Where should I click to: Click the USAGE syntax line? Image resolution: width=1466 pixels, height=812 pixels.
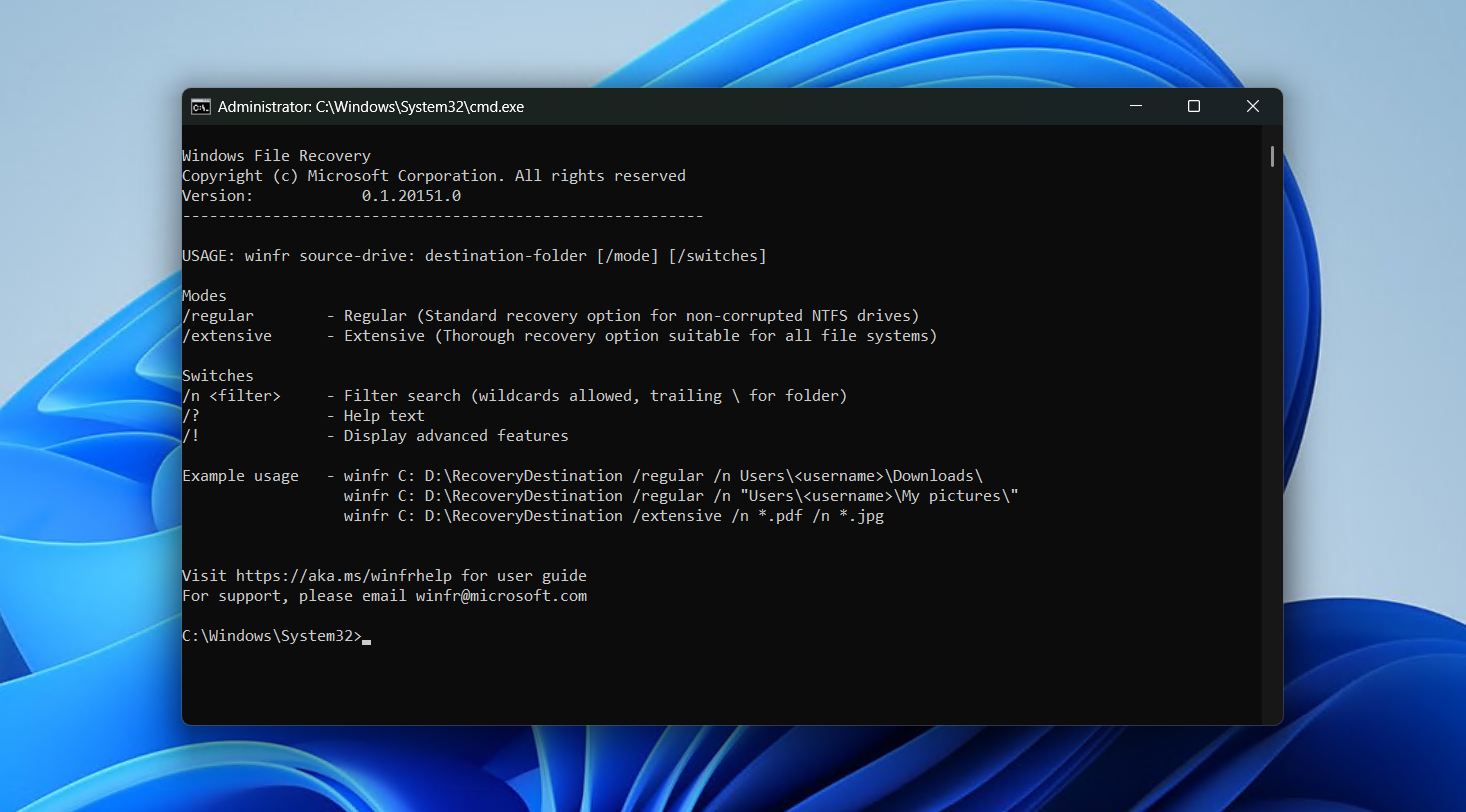pyautogui.click(x=473, y=255)
